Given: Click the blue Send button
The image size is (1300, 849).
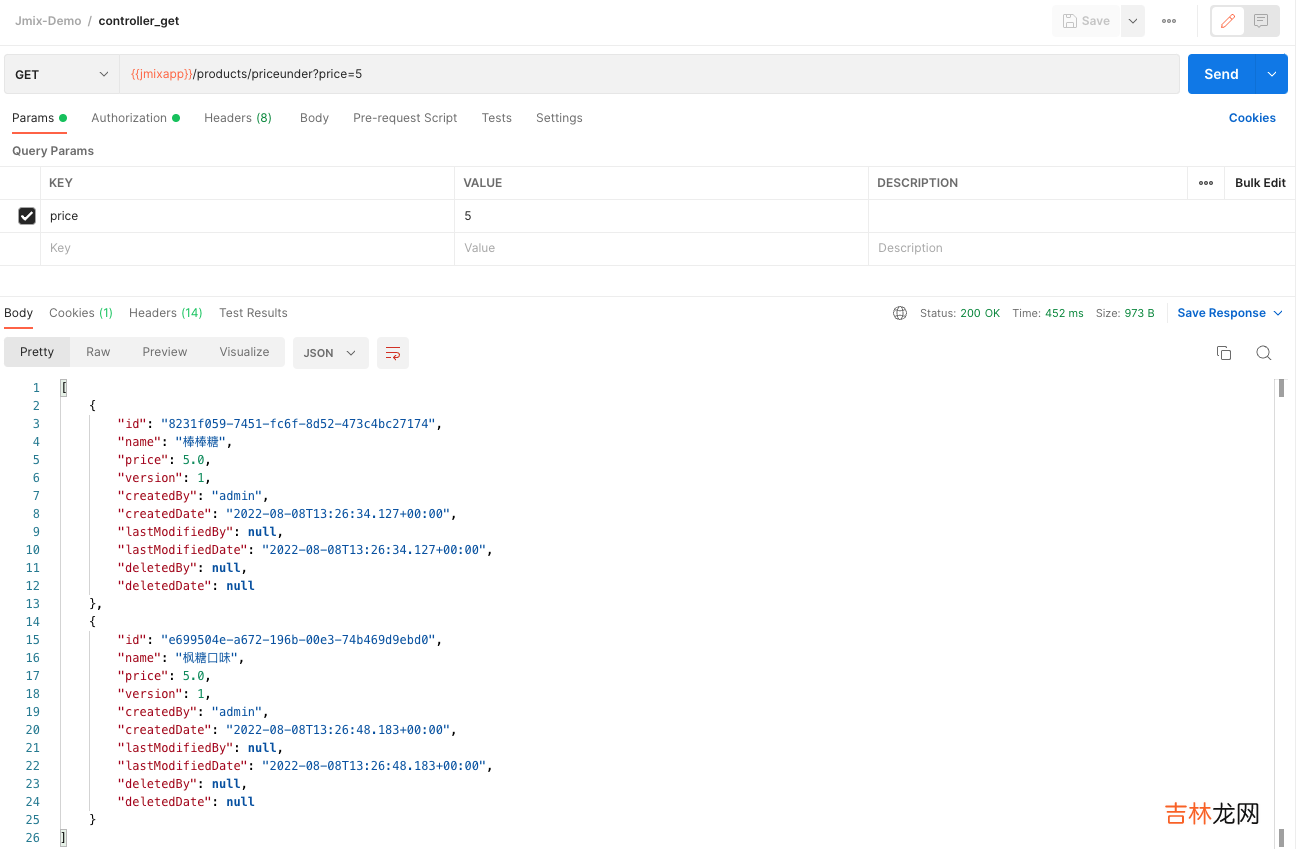Looking at the screenshot, I should (x=1221, y=75).
